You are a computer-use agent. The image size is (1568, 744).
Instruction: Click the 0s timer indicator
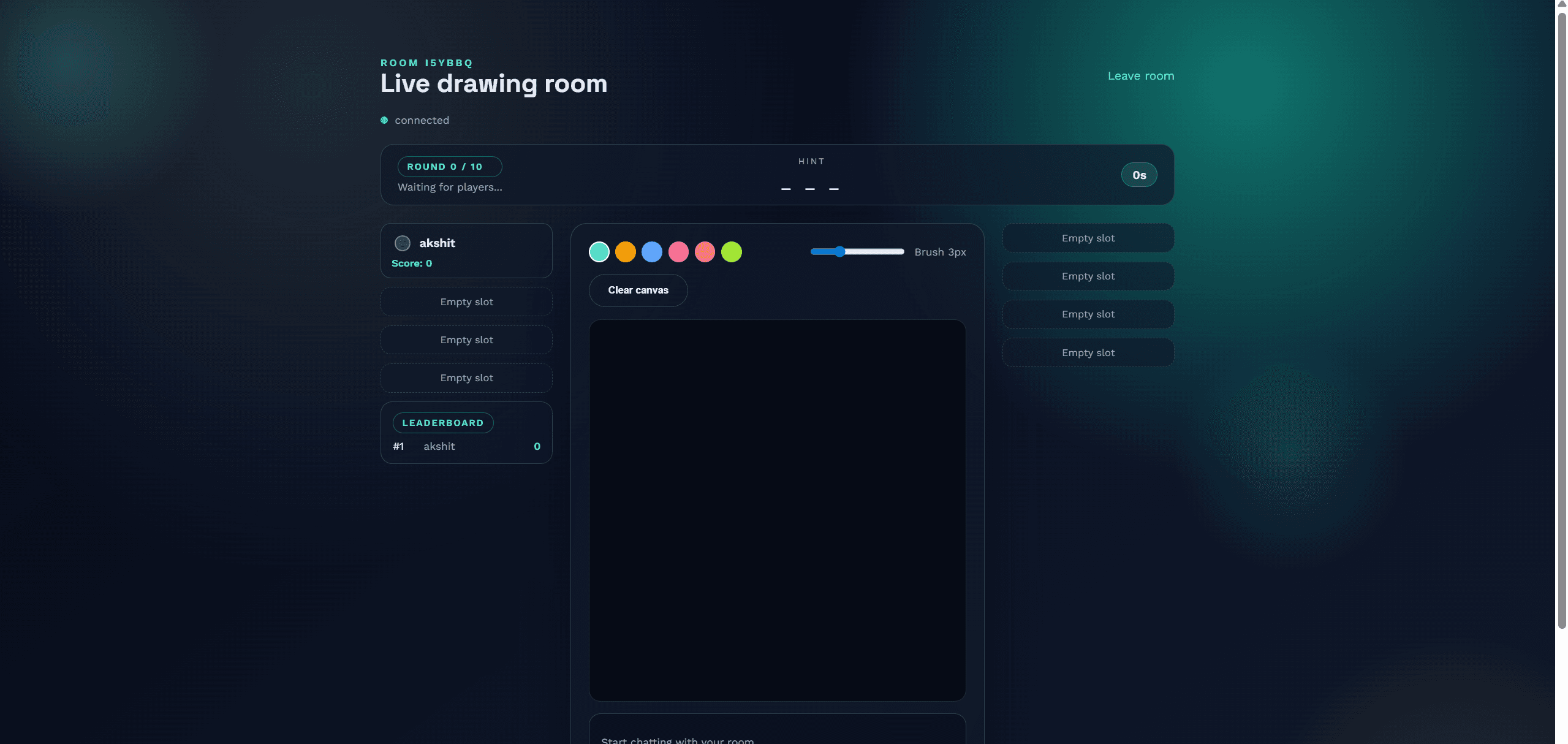click(x=1138, y=175)
